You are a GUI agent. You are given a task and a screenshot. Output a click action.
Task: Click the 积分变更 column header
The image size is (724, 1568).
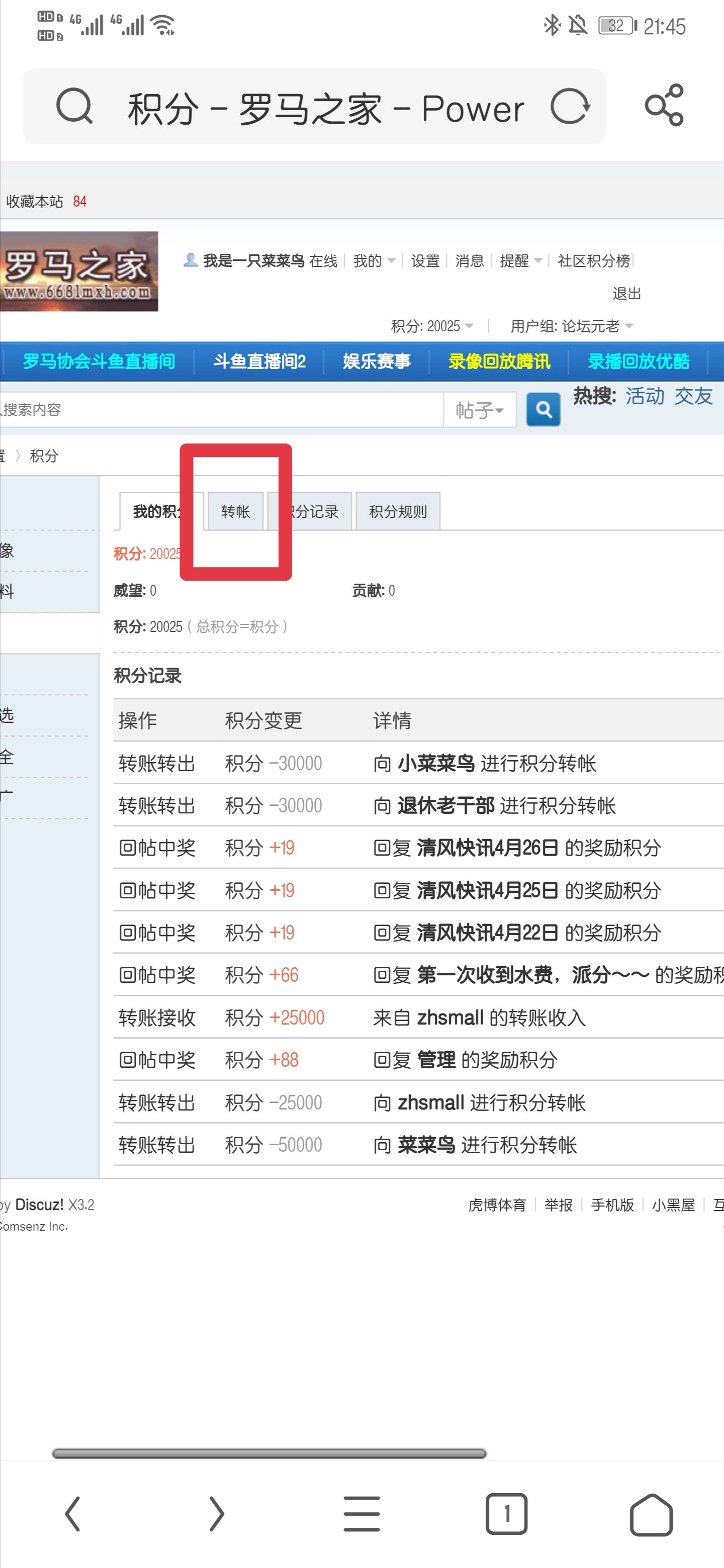click(263, 721)
